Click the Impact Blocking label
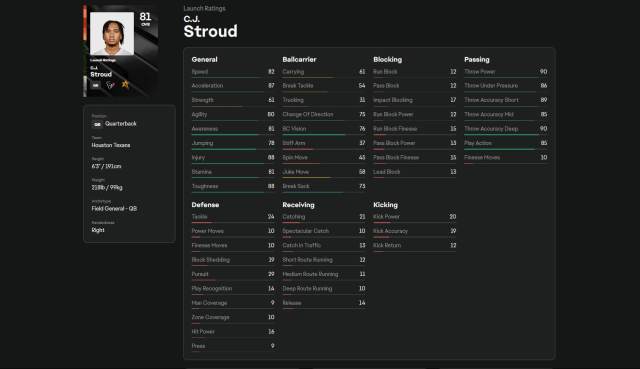This screenshot has width=640, height=369. tap(393, 100)
